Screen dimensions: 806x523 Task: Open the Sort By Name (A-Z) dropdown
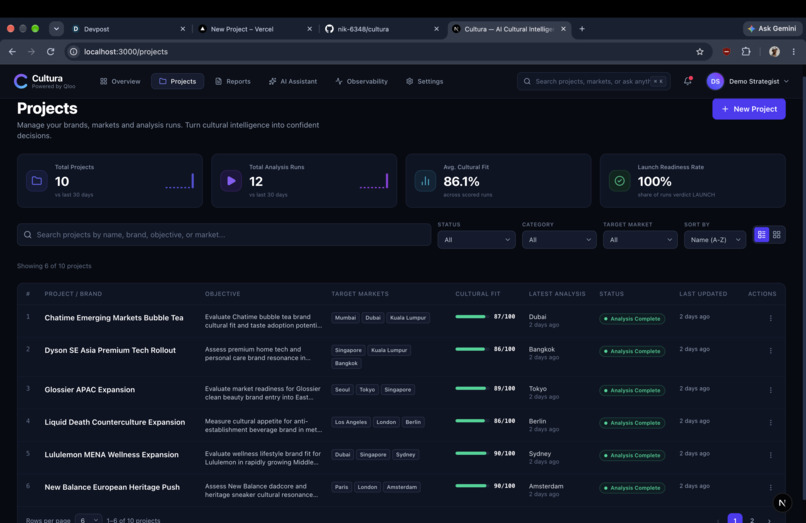pyautogui.click(x=715, y=240)
